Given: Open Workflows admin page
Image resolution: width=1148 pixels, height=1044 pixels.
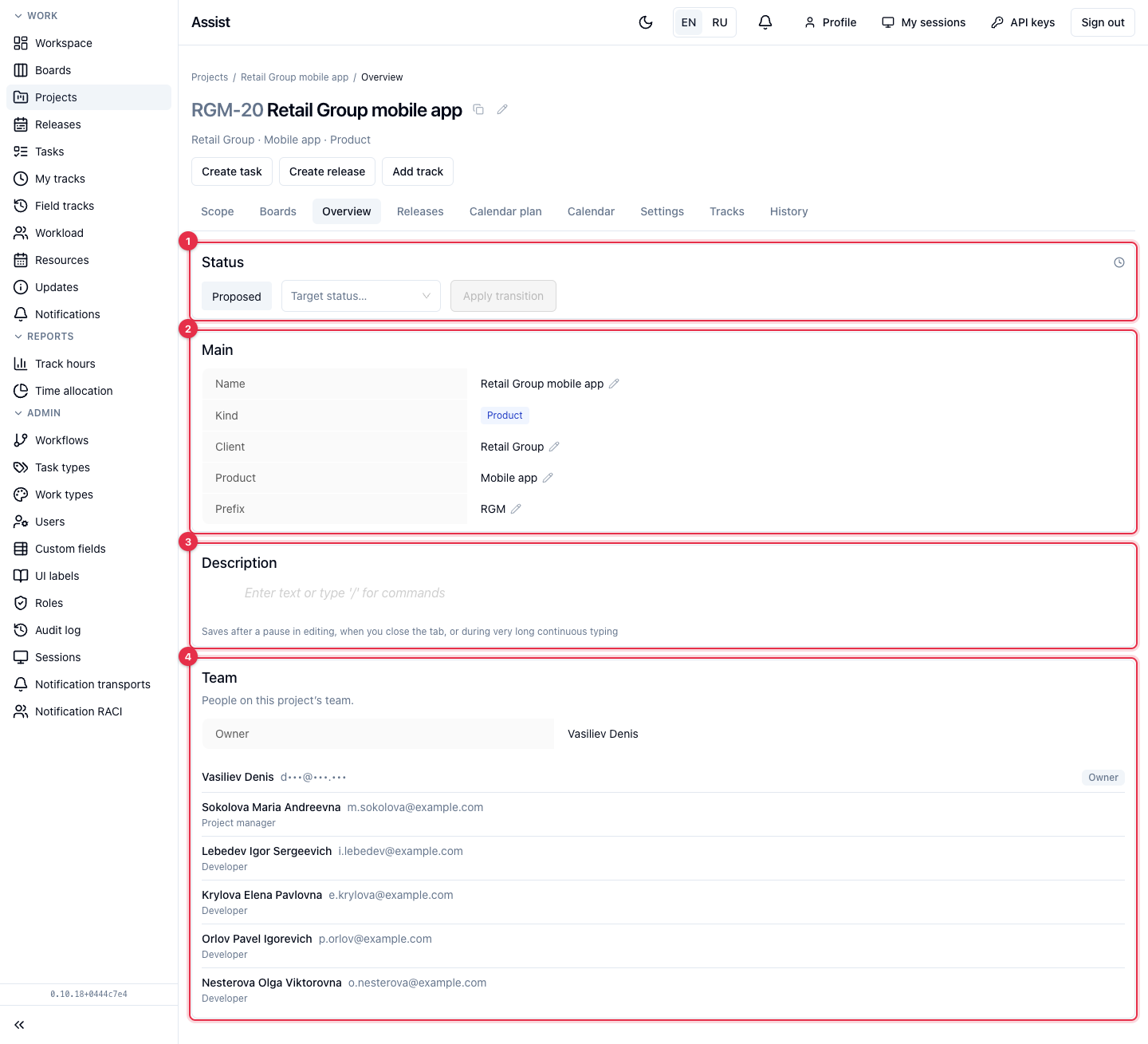Looking at the screenshot, I should coord(88,440).
